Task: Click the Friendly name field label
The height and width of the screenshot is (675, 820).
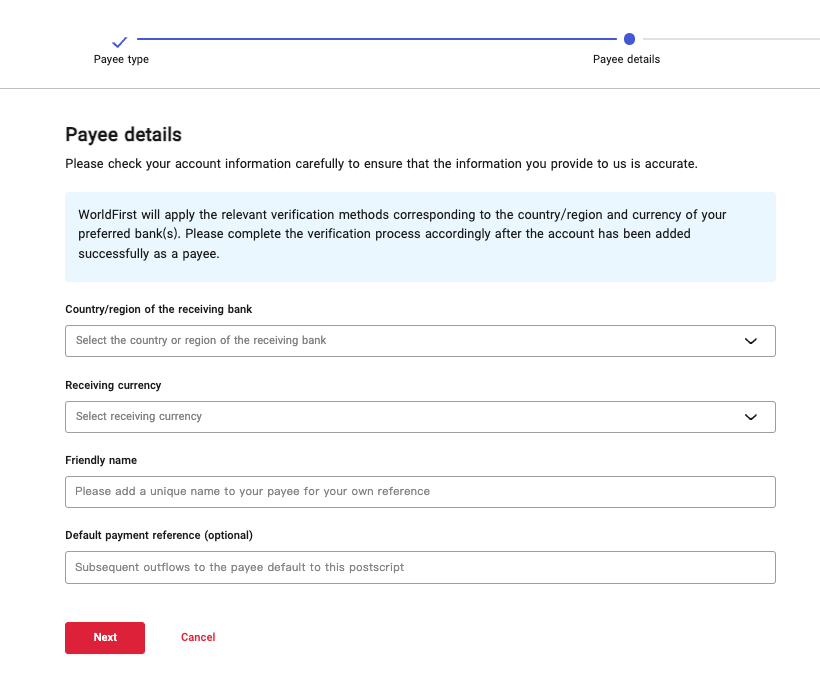Action: click(101, 460)
